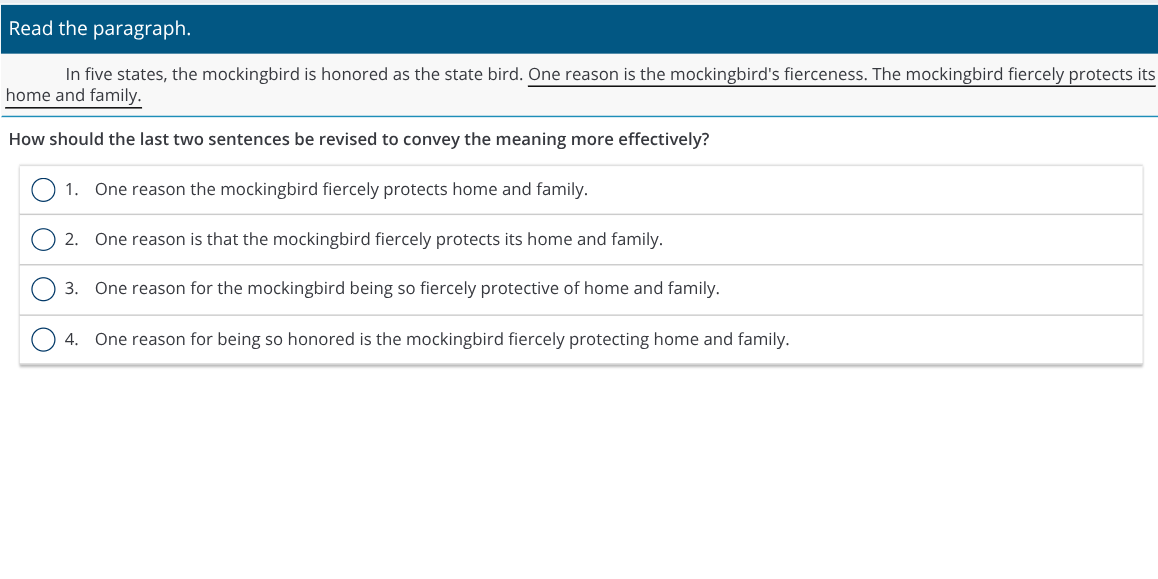Select radio button for answer option 2

44,239
